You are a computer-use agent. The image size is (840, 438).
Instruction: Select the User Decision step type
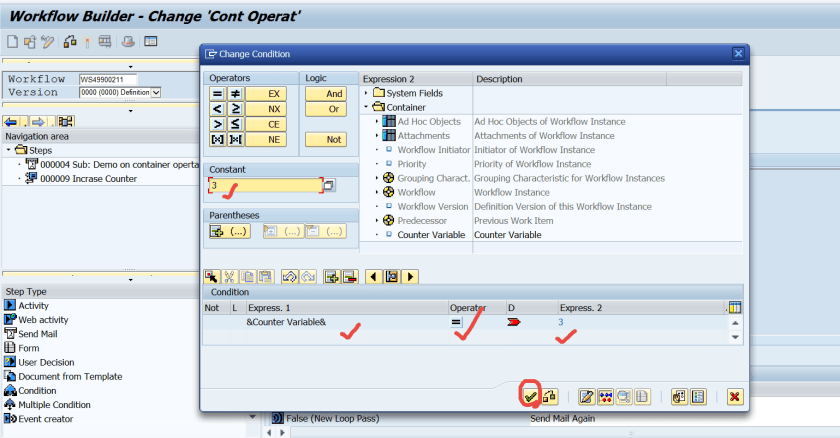[46, 362]
